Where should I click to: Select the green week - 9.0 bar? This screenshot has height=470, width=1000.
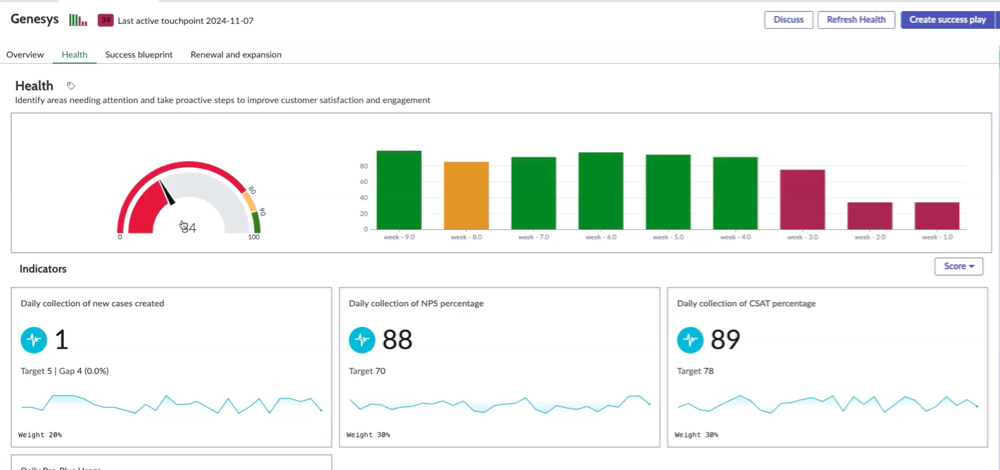399,190
